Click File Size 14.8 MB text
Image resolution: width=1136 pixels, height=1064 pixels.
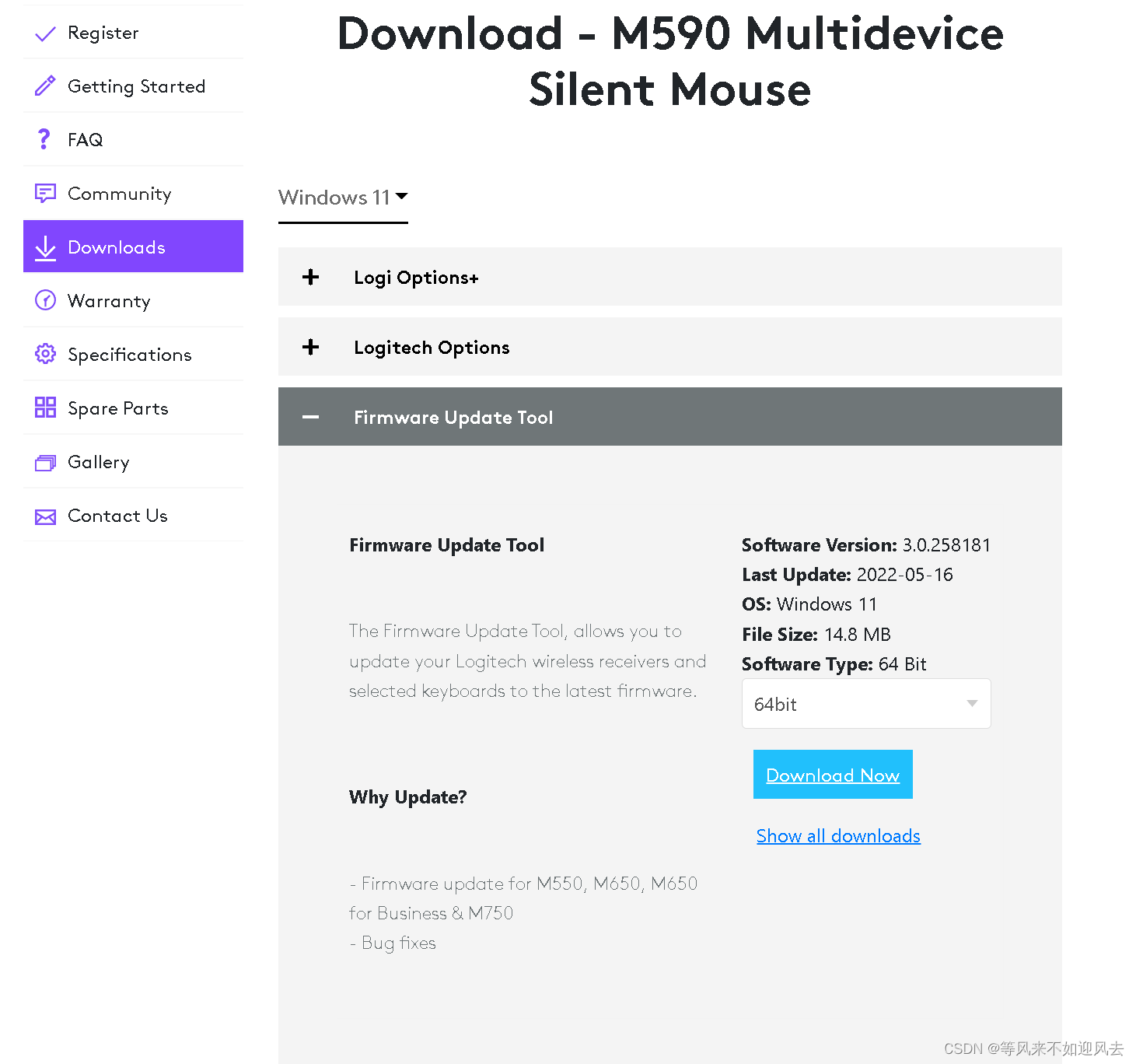pos(816,635)
